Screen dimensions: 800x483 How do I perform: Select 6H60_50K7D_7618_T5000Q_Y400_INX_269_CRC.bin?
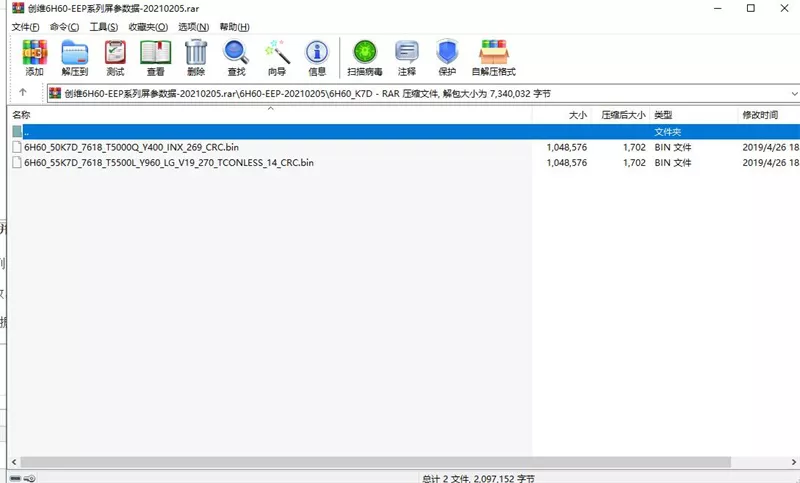(x=131, y=147)
